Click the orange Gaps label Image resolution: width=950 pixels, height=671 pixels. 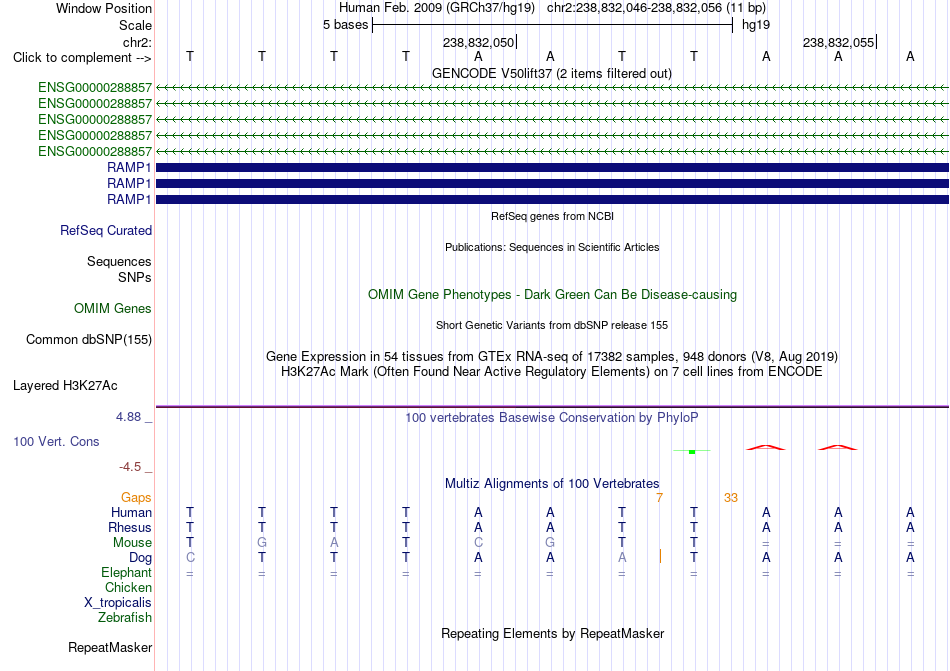(136, 497)
